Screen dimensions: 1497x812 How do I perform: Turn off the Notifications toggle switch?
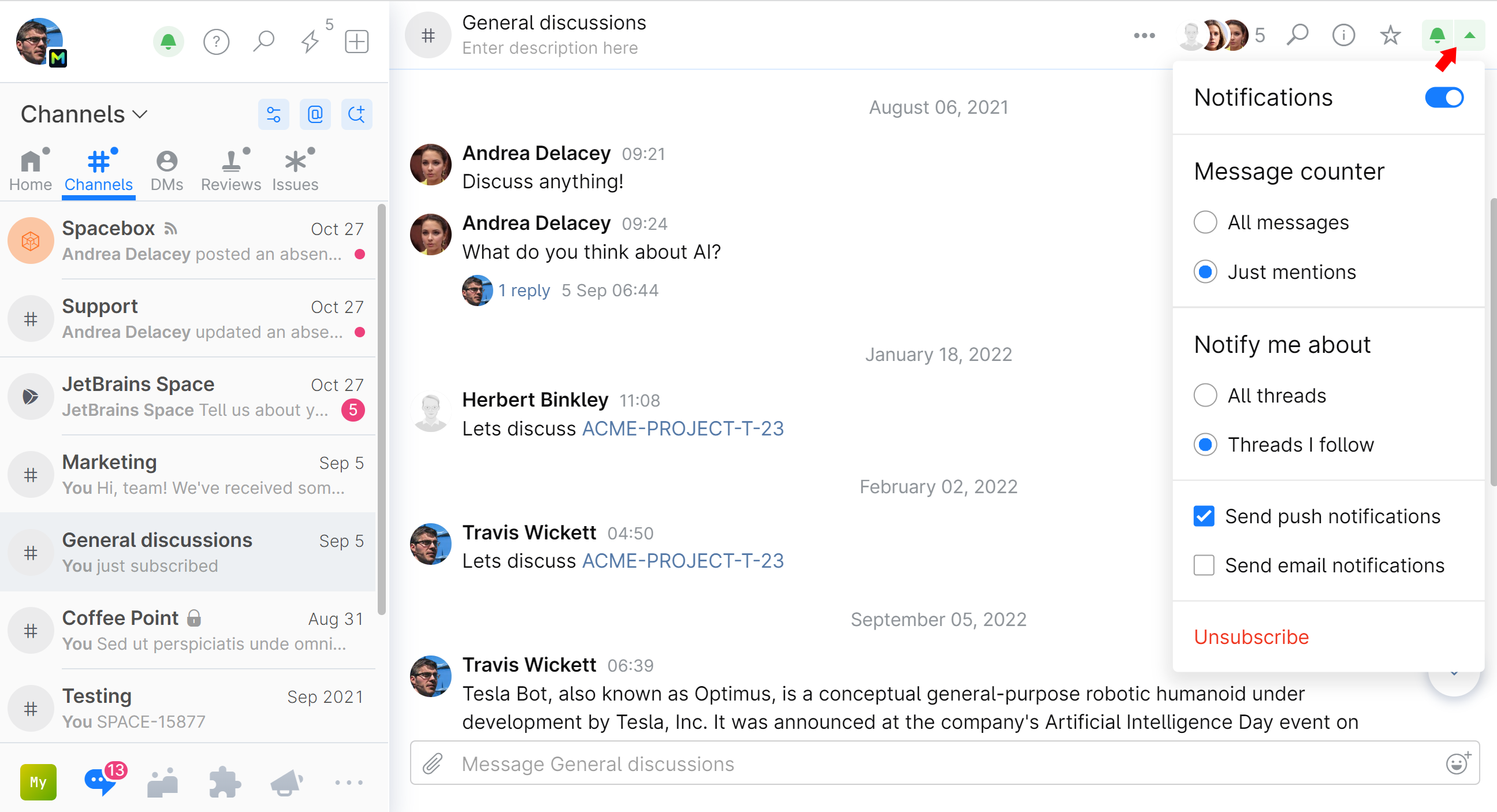point(1443,98)
